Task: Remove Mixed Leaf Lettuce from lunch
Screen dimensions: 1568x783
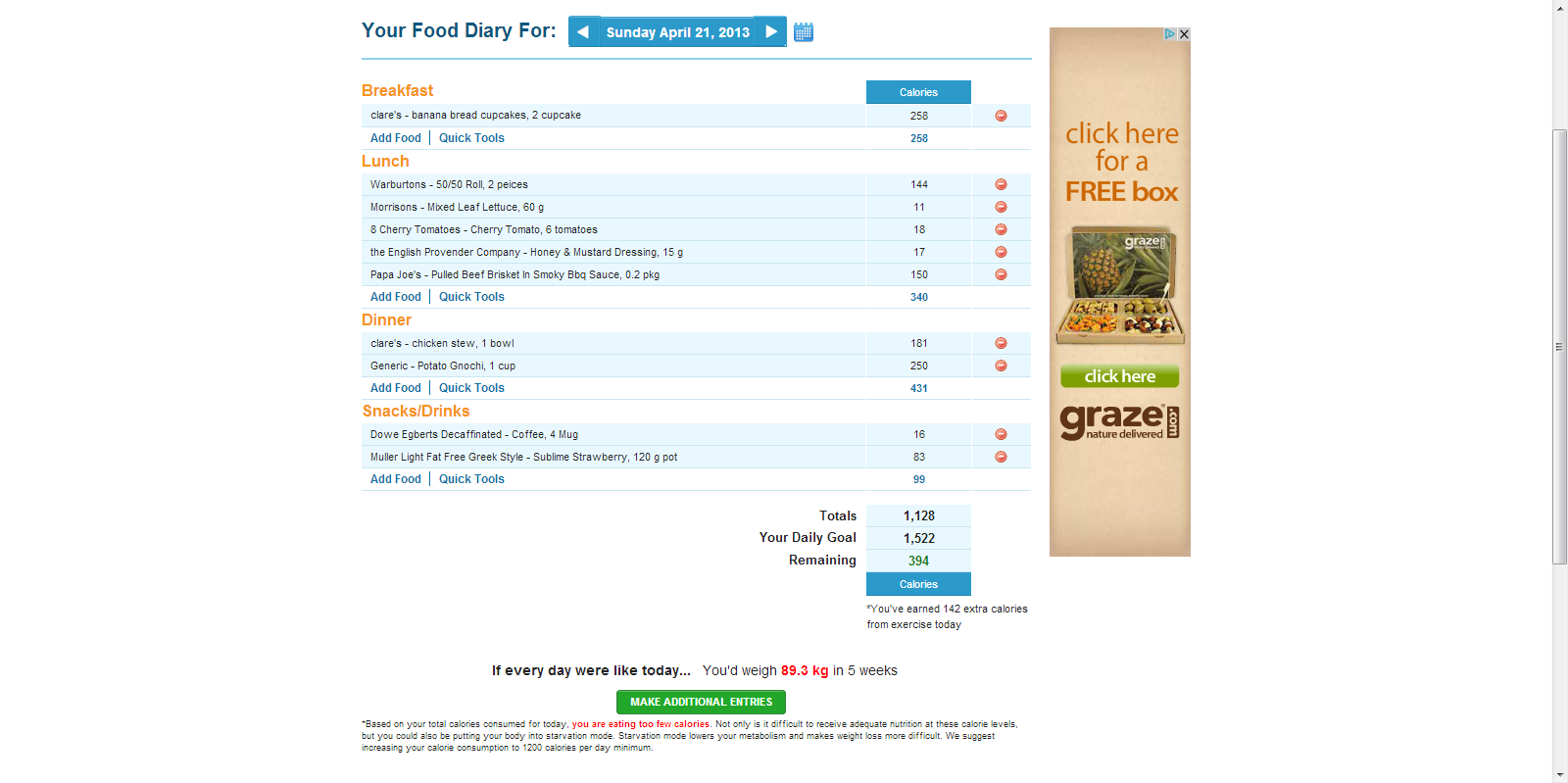Action: (1001, 207)
